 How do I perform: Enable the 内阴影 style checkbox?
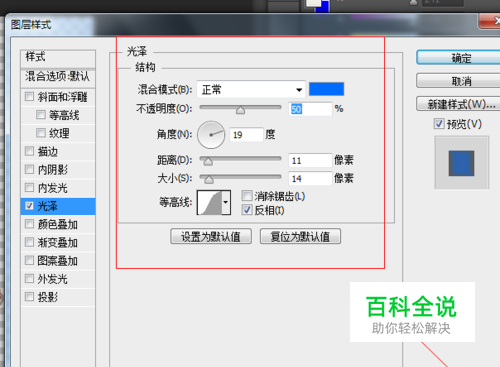pyautogui.click(x=29, y=169)
